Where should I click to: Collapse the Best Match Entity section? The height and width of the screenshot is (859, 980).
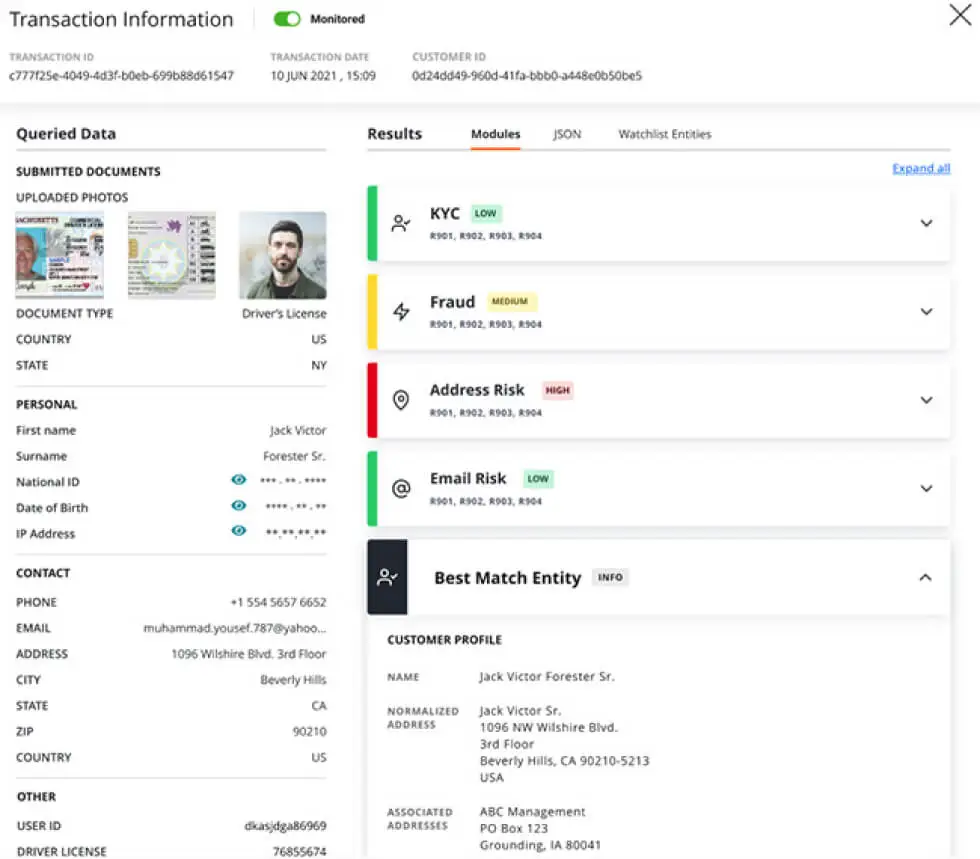coord(926,577)
